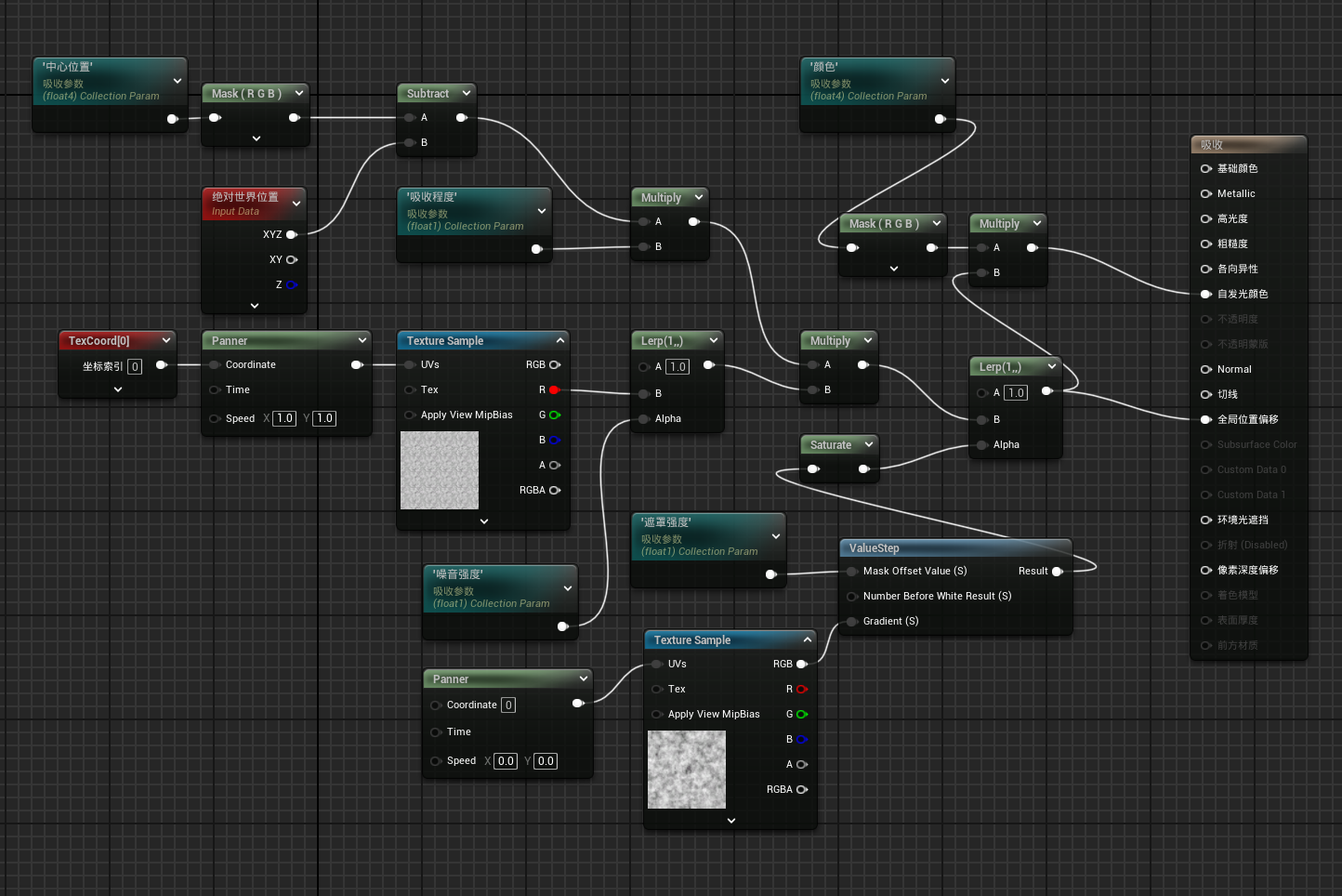This screenshot has width=1342, height=896.
Task: Click the red R output pin of upper Texture Sample
Action: [554, 390]
